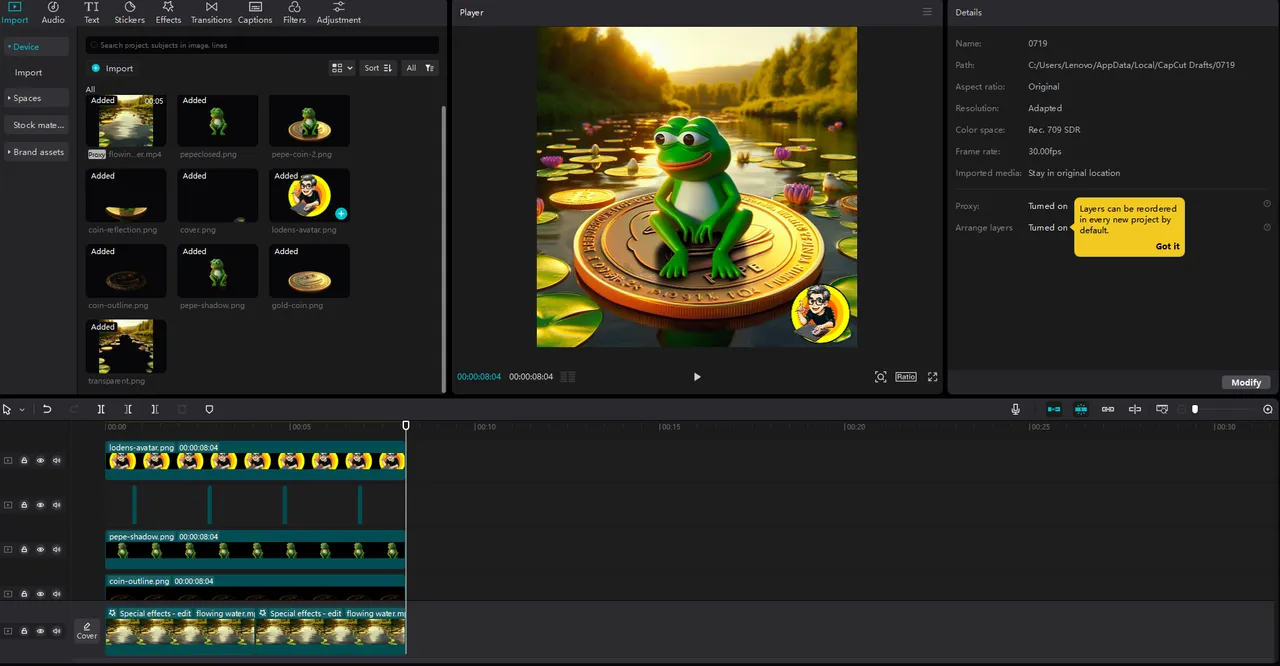Click the timeline zoom slider handle
The image size is (1280, 666).
click(1195, 409)
